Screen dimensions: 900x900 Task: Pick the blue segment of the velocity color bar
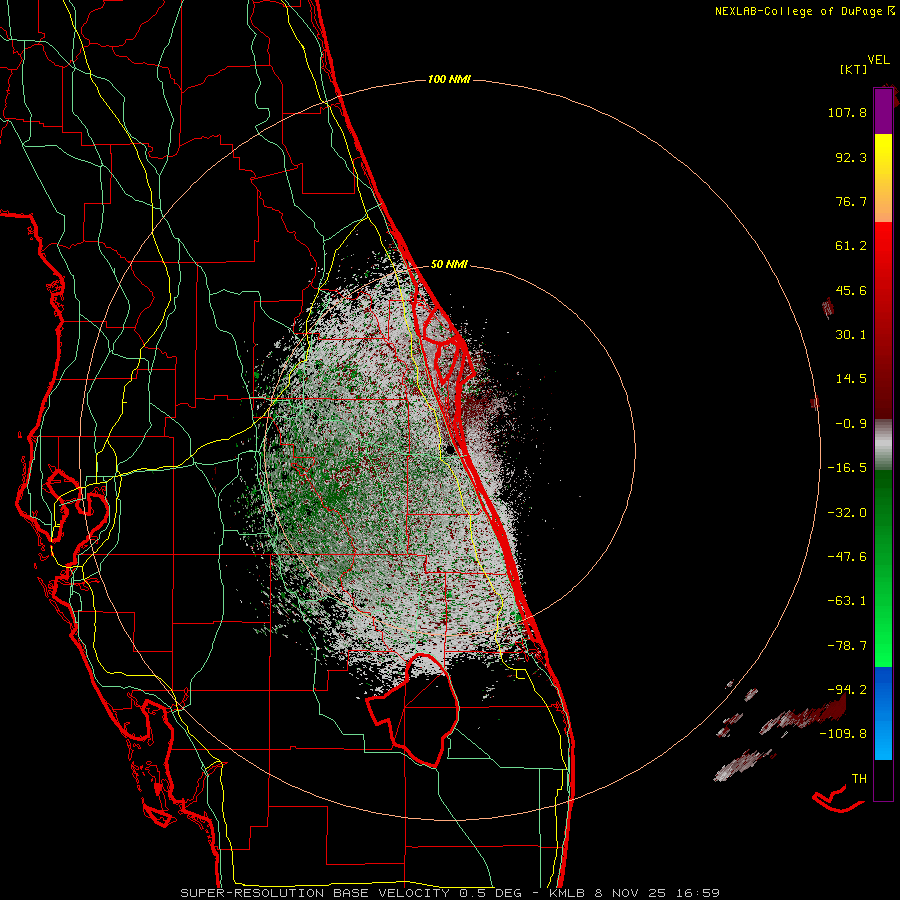(883, 713)
